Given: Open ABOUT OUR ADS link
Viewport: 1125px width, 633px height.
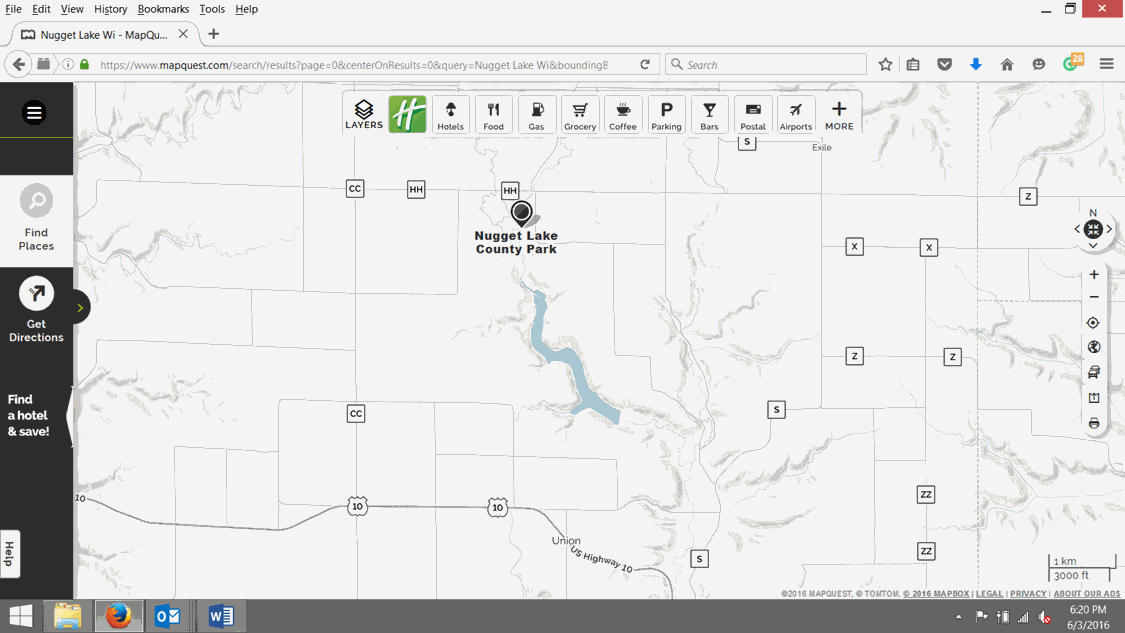Looking at the screenshot, I should pos(1087,594).
